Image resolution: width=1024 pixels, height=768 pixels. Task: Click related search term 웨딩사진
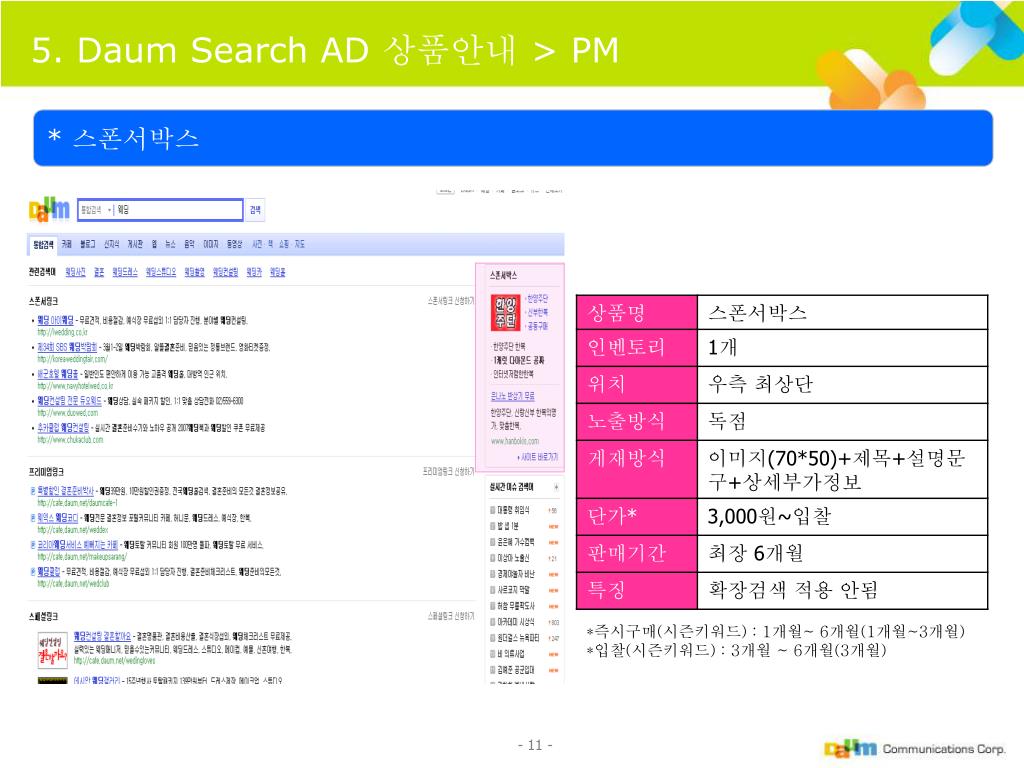(x=76, y=272)
